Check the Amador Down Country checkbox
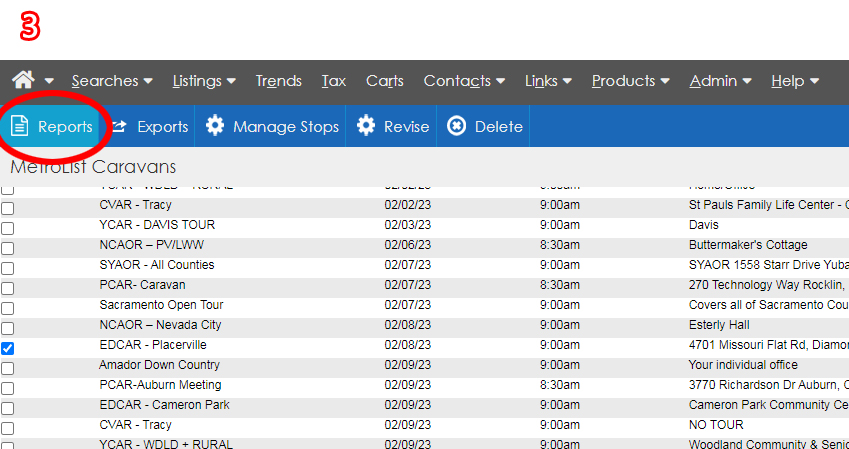Screen dimensions: 849x449 [7, 369]
